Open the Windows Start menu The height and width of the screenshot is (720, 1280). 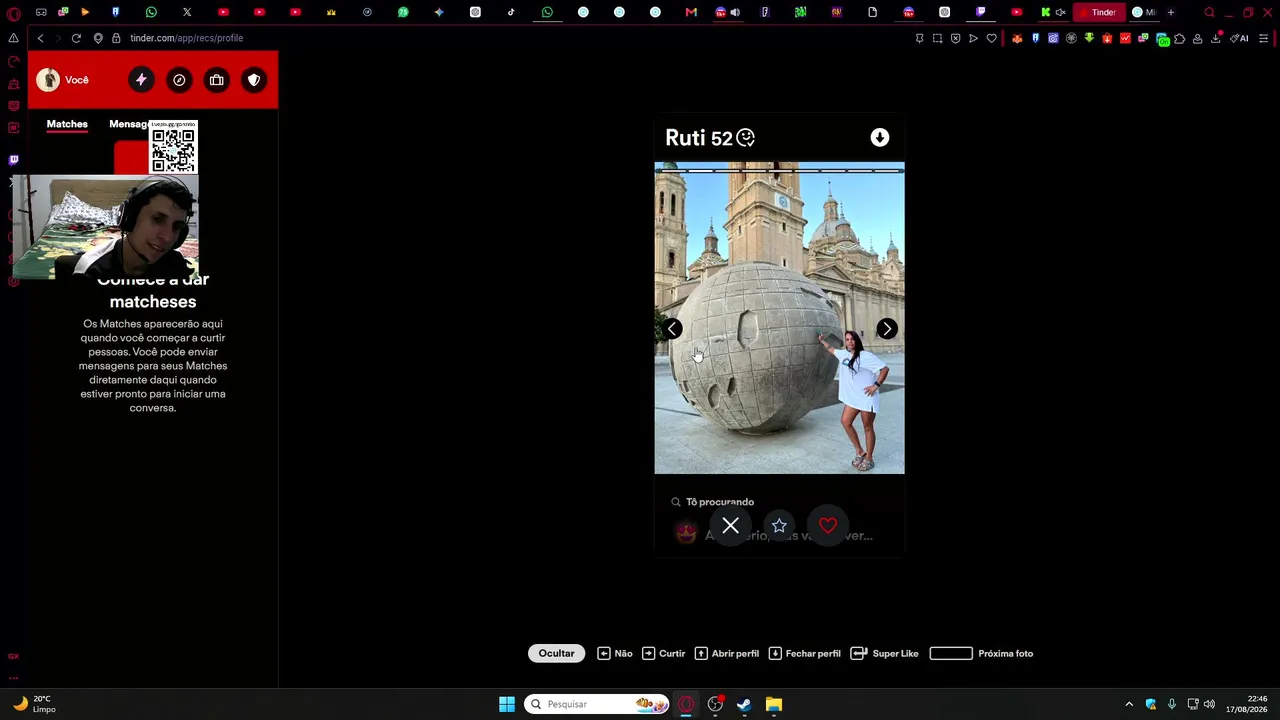[x=507, y=704]
